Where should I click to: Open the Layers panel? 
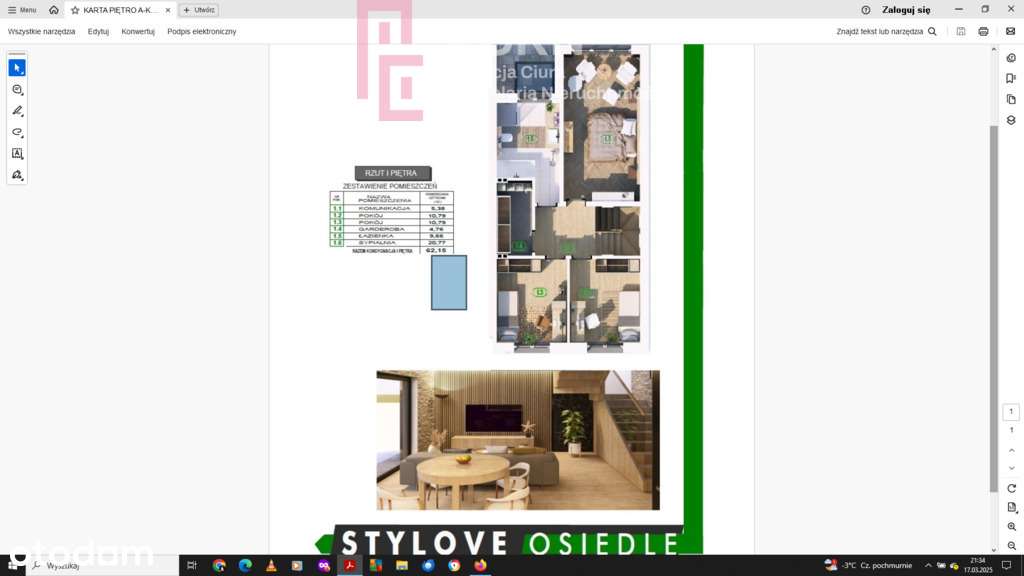(x=1011, y=120)
